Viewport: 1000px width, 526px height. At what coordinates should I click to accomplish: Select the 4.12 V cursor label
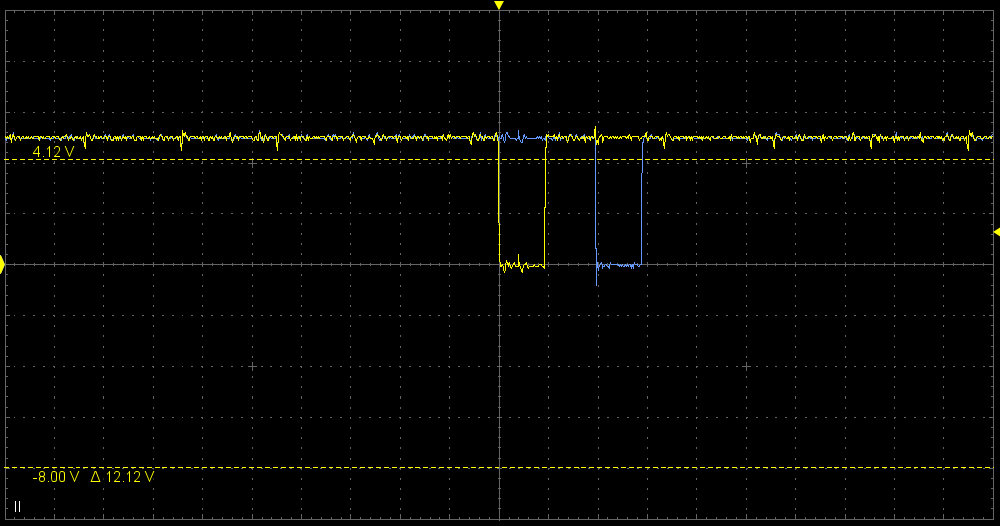(53, 152)
